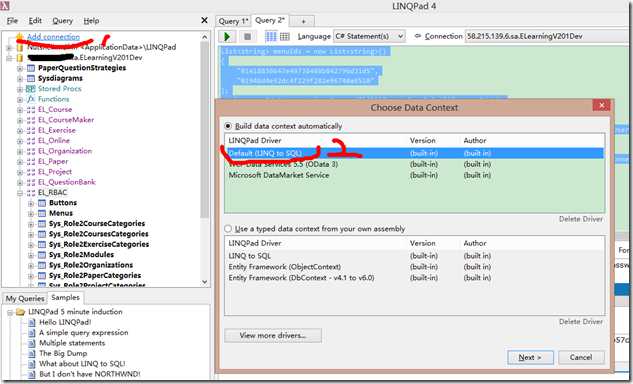Expand the EL_QuestionBank schema node

(19, 183)
